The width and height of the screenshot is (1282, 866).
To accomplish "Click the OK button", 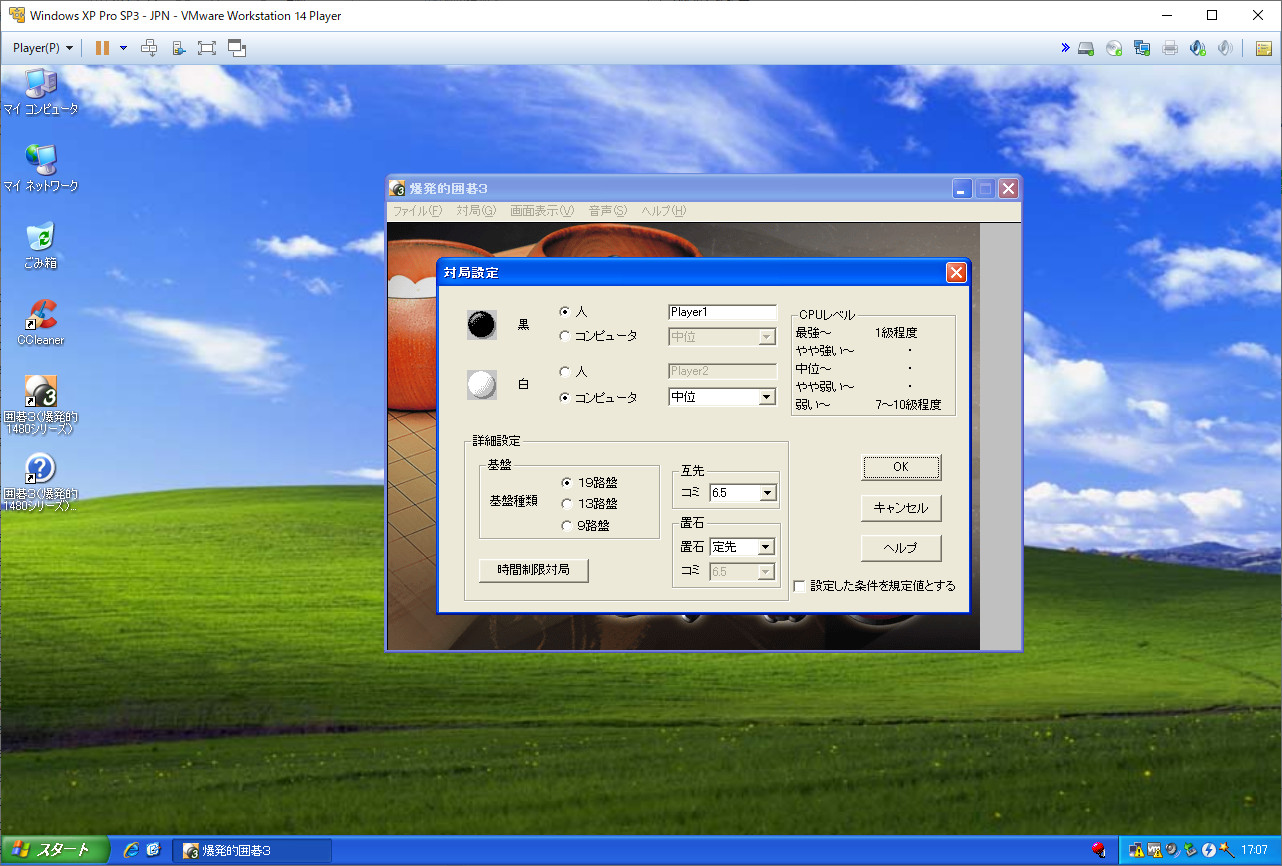I will click(901, 467).
